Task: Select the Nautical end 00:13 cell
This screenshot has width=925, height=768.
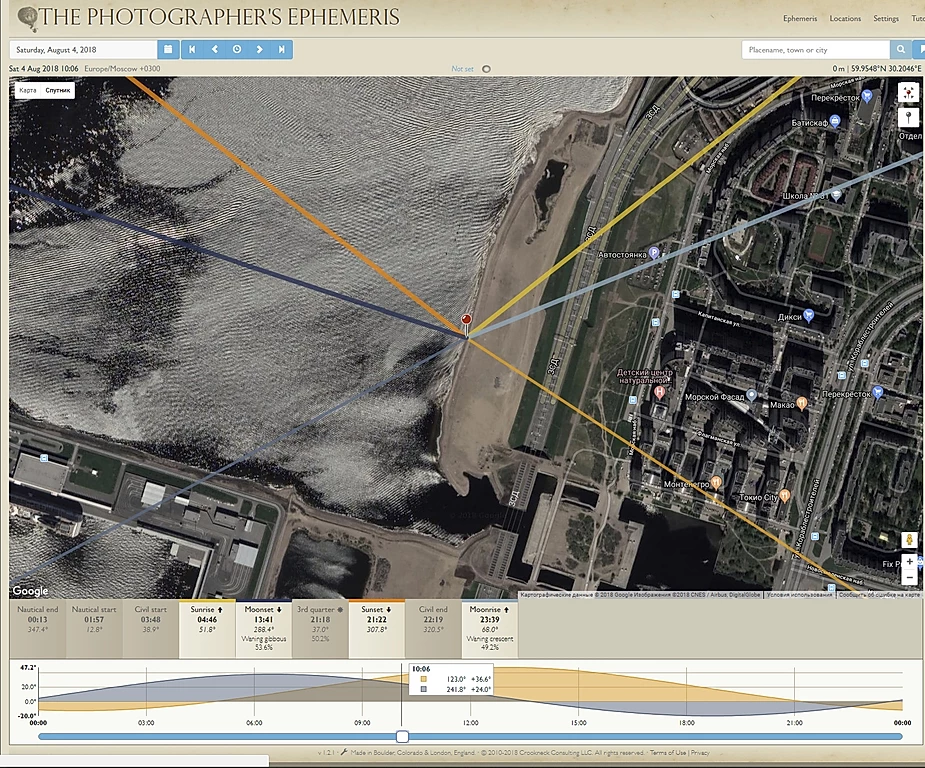Action: point(37,629)
